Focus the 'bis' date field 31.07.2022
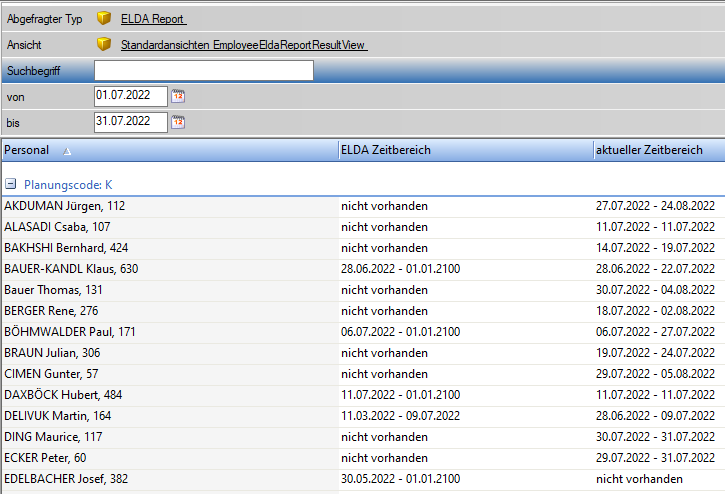The width and height of the screenshot is (725, 494). point(130,122)
